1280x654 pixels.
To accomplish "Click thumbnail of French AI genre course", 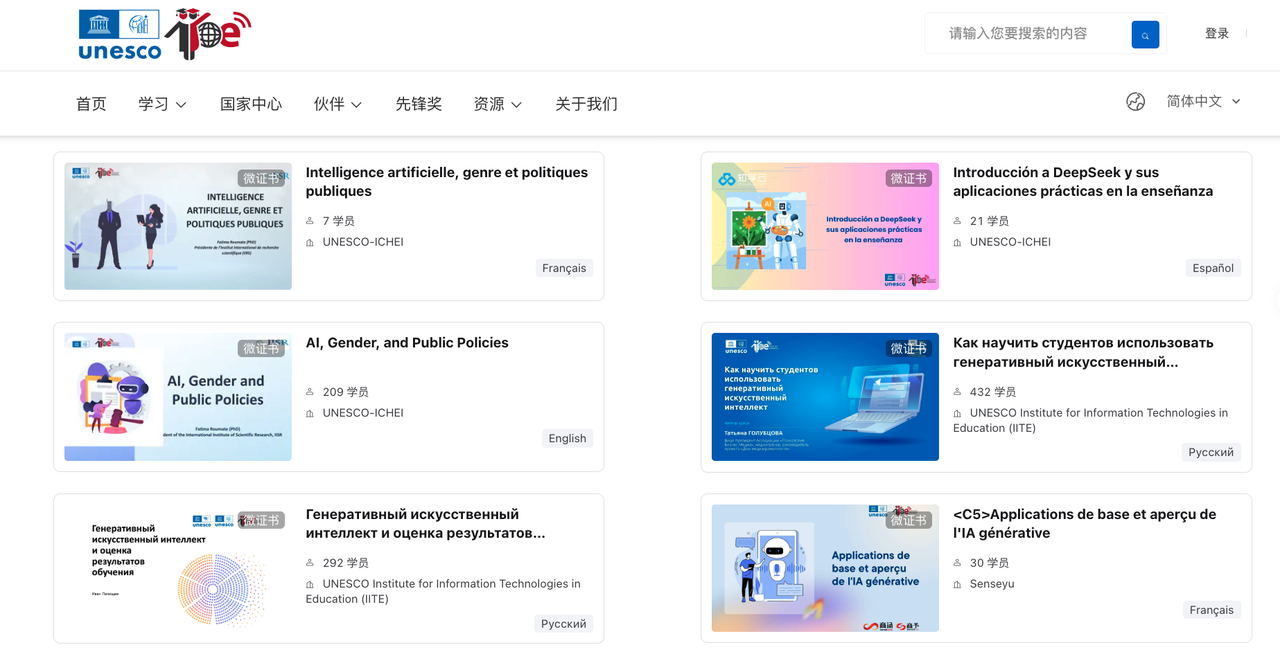I will point(178,226).
